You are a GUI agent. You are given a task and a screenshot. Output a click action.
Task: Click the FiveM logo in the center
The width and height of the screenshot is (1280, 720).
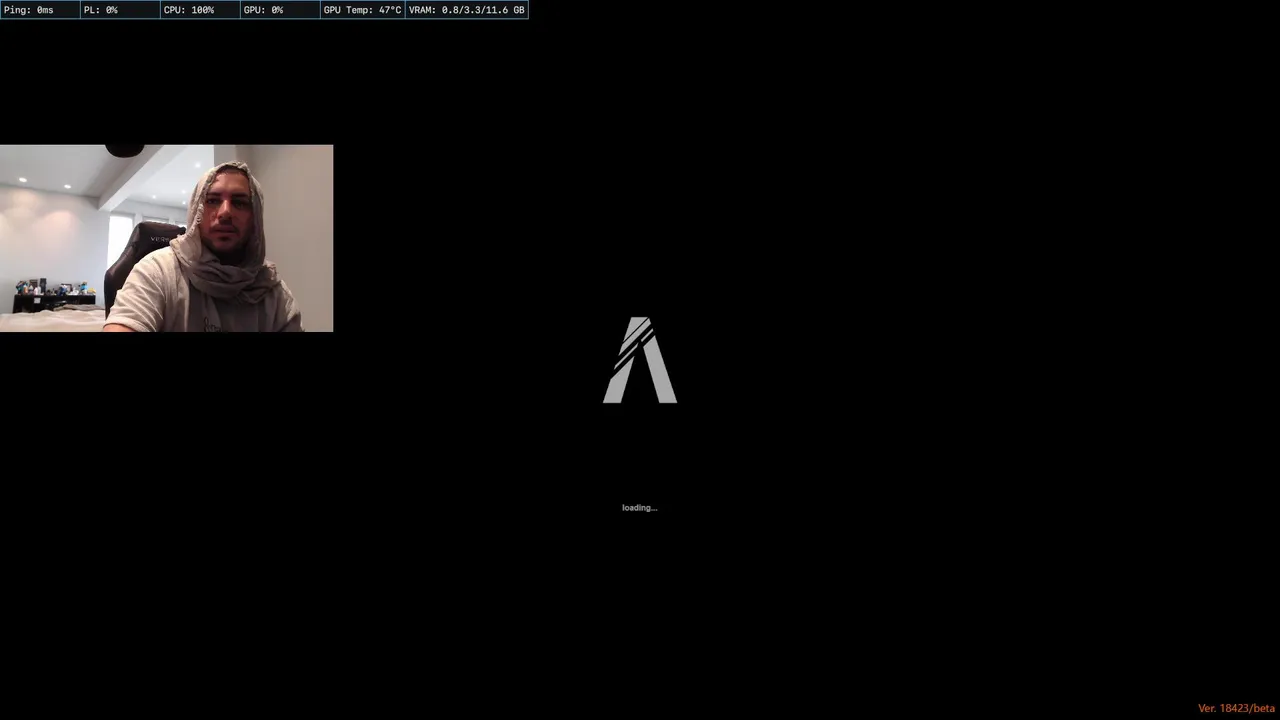pyautogui.click(x=640, y=360)
